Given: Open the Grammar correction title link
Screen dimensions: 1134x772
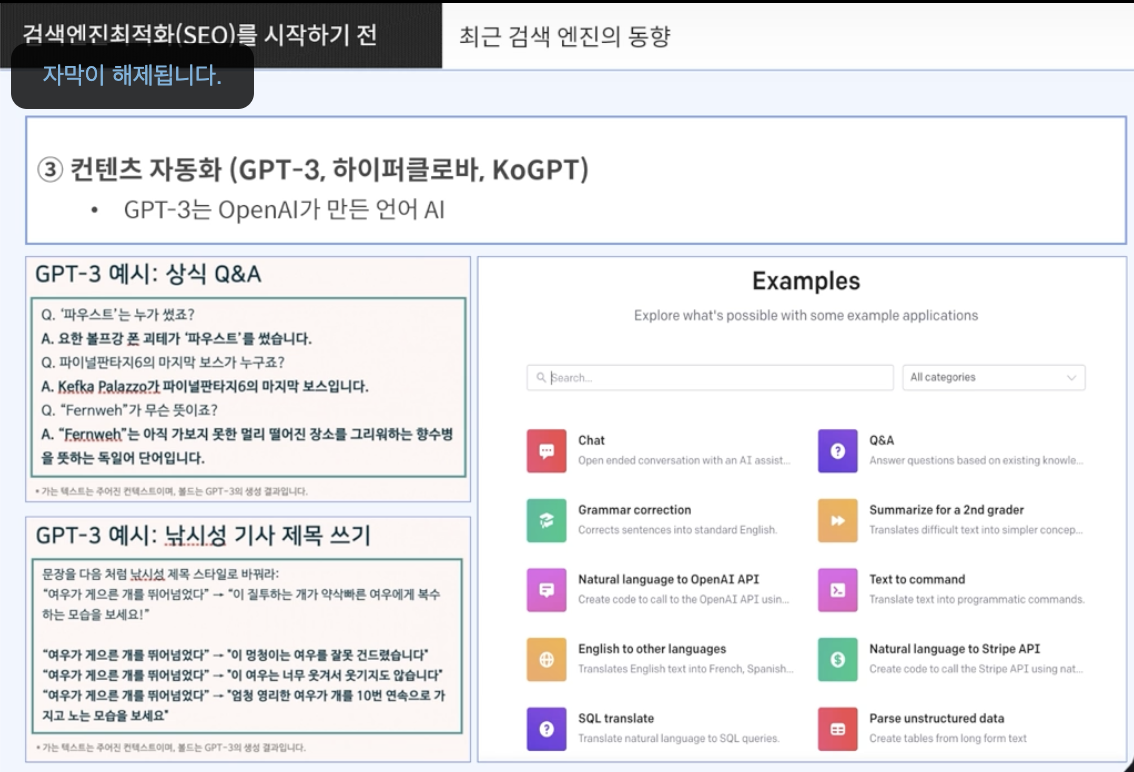Looking at the screenshot, I should (x=634, y=509).
